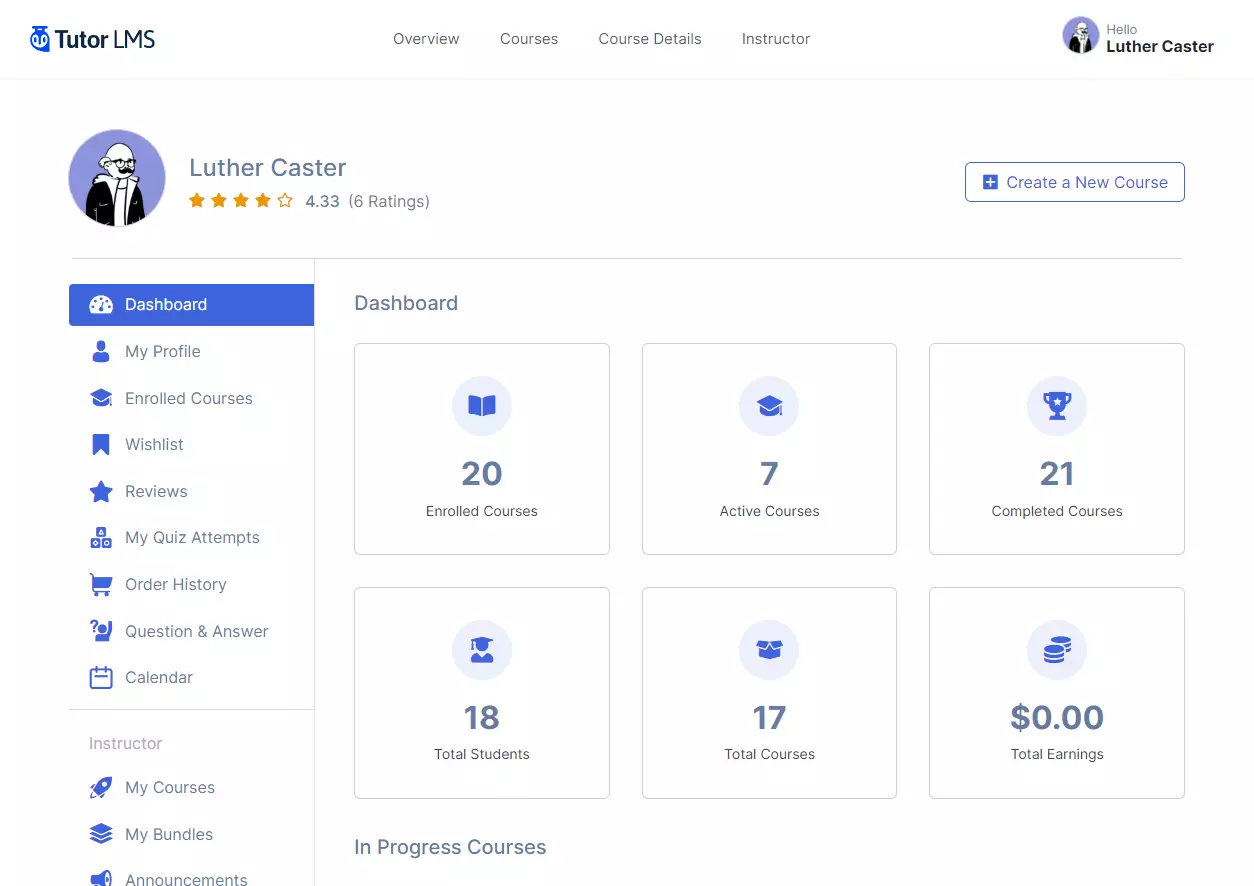Viewport: 1254px width, 886px height.
Task: Click the Calendar icon in sidebar
Action: 101,677
